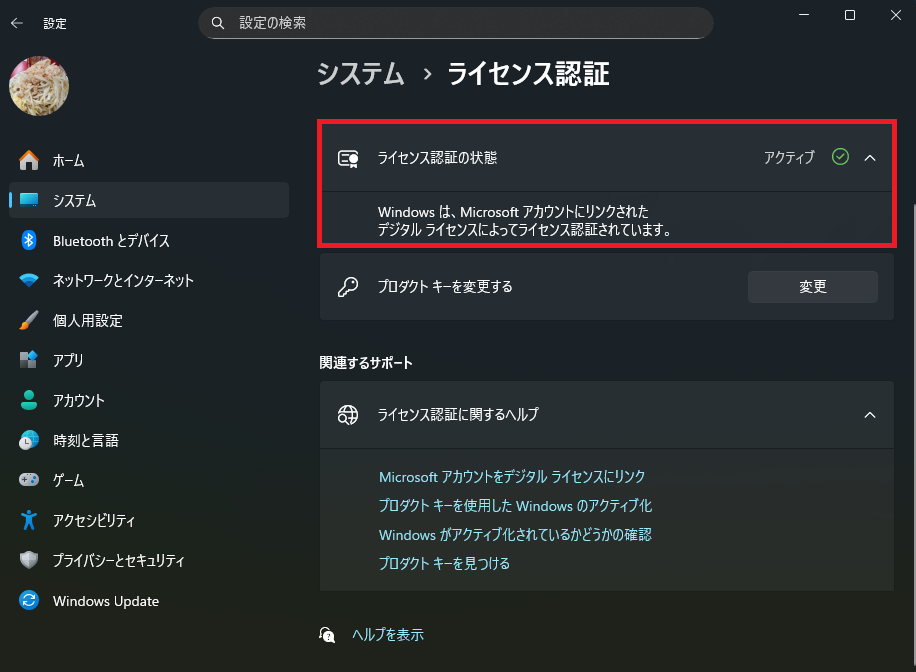Screen dimensions: 916x672
Task: Click the Windows Update sync icon
Action: (29, 601)
